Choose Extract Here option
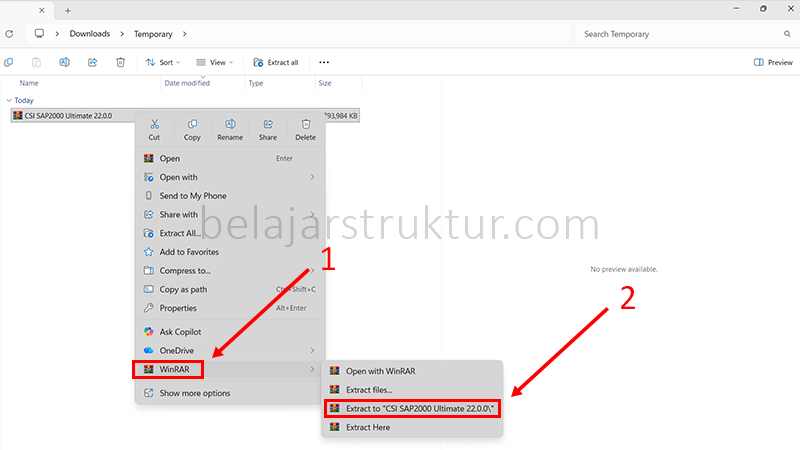800x450 pixels. 412,428
